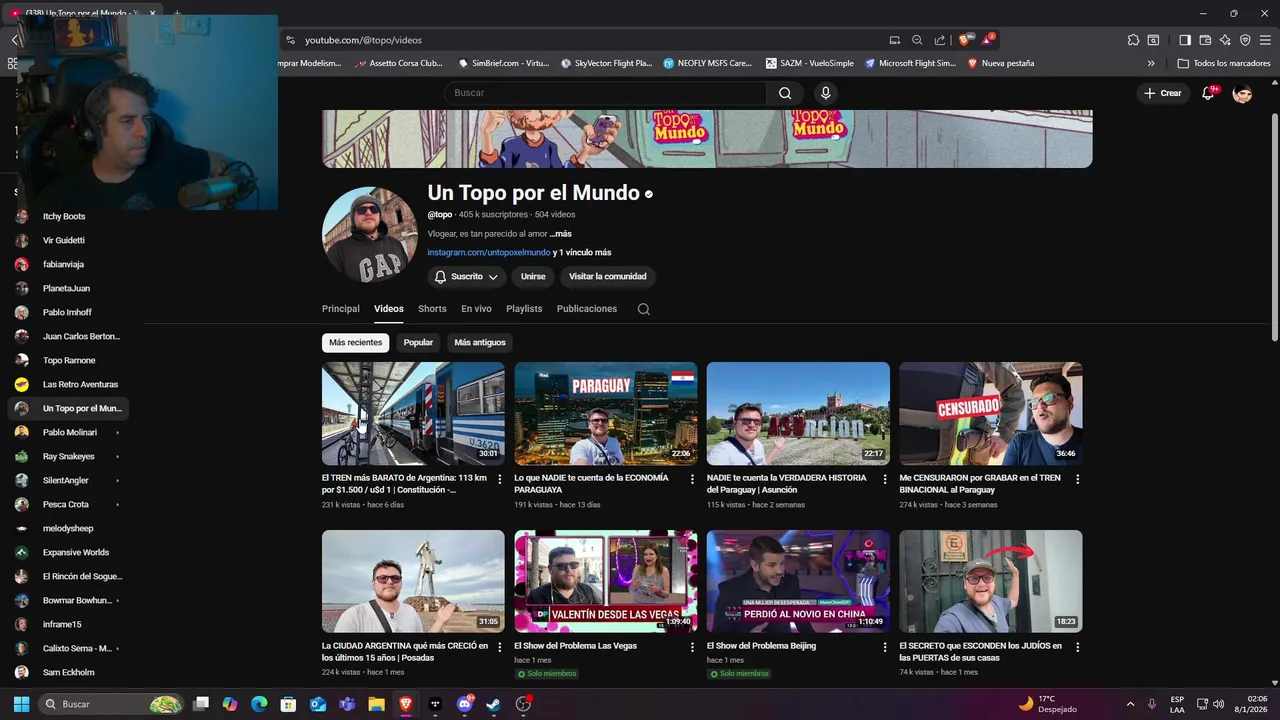Start voice search with the microphone icon
The image size is (1280, 720).
pyautogui.click(x=825, y=93)
